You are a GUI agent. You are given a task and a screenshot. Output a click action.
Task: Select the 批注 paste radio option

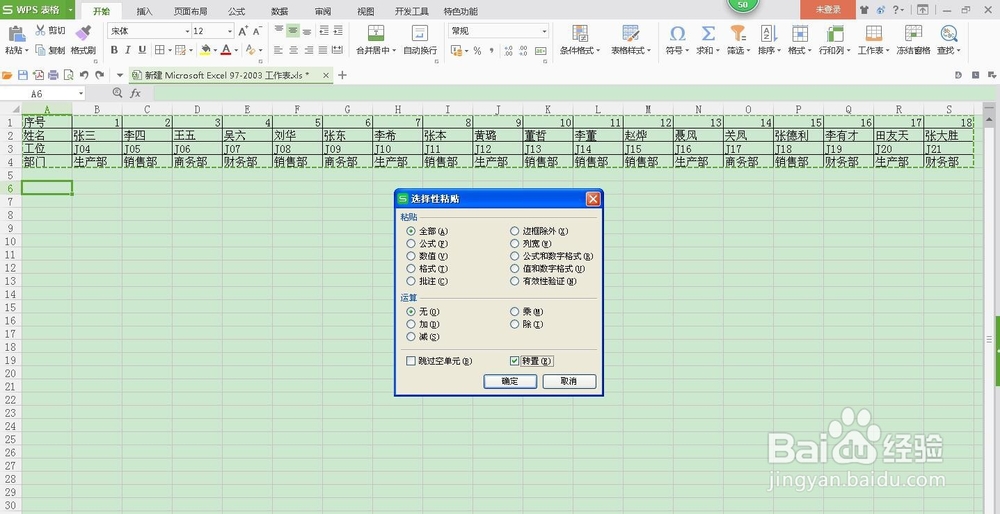tap(411, 281)
